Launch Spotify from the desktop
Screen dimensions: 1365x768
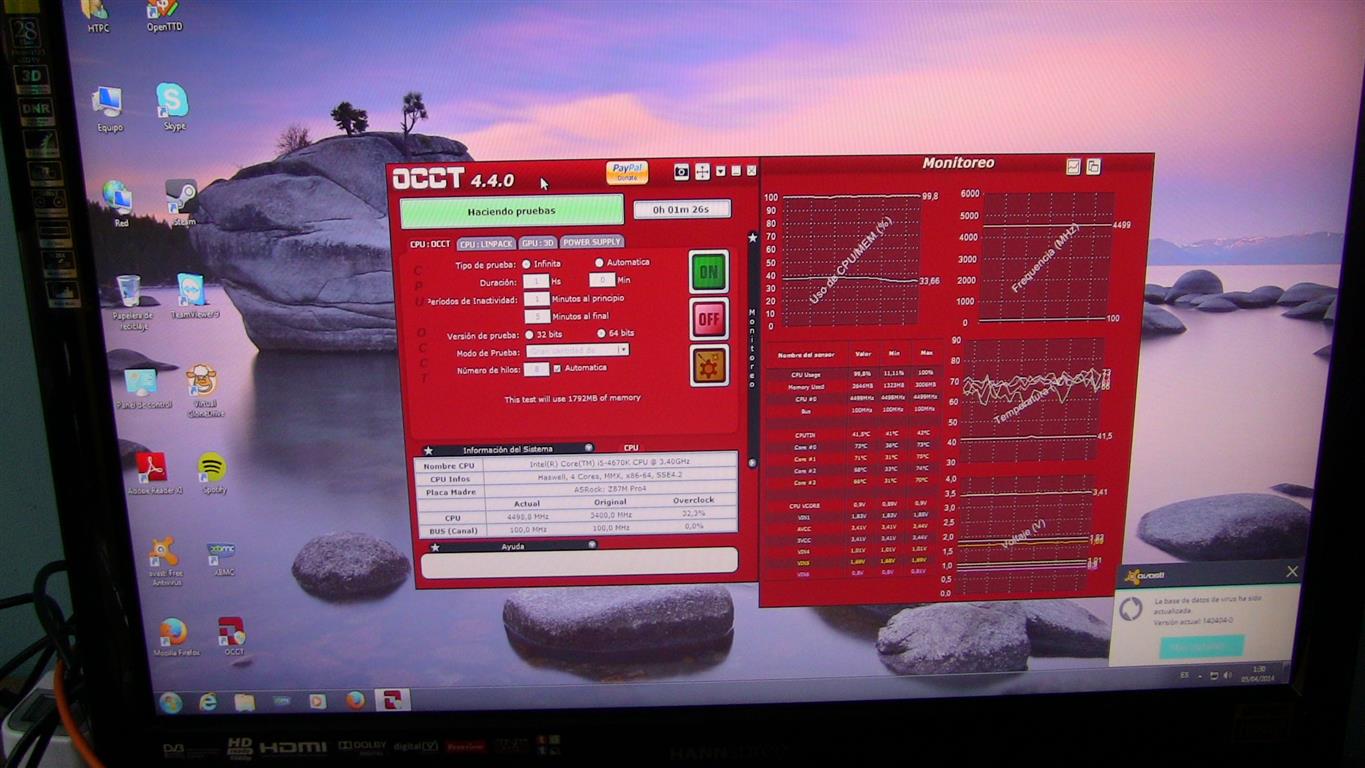[x=212, y=473]
